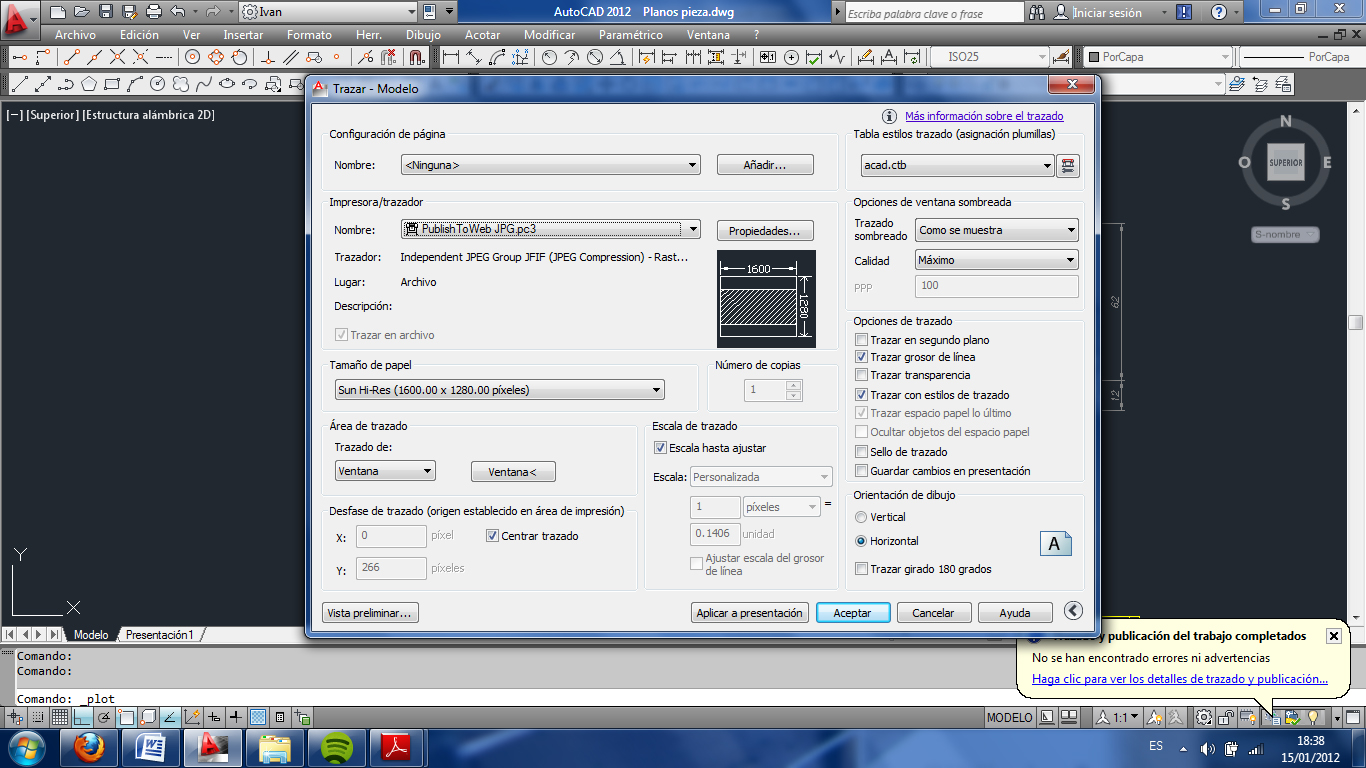Click the Radius dimension tool icon

click(x=549, y=57)
